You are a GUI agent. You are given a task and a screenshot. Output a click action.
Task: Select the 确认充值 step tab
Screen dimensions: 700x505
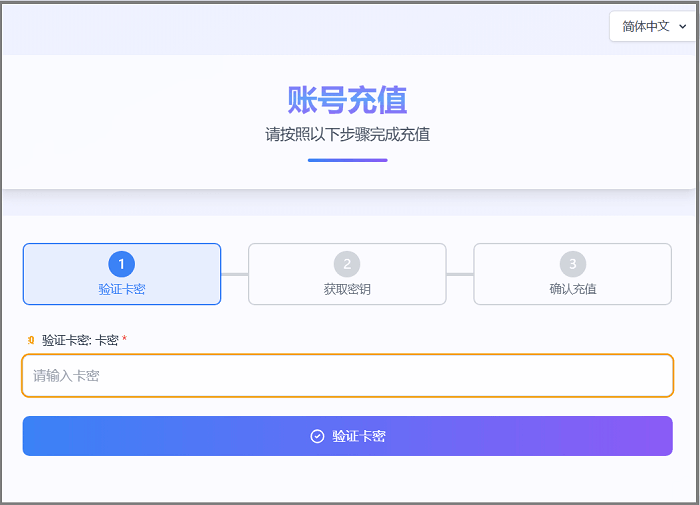tap(572, 274)
